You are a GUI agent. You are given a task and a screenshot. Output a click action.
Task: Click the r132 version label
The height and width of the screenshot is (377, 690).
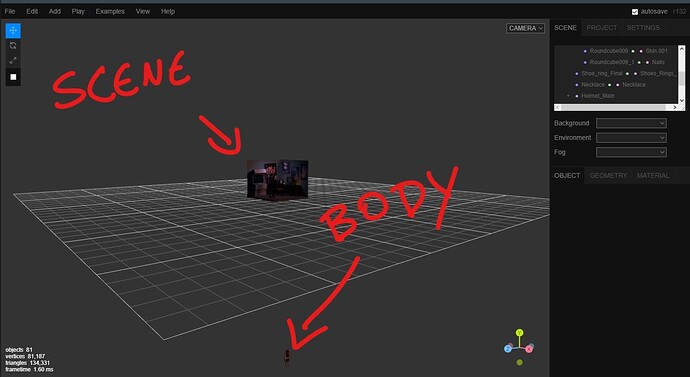[x=679, y=11]
